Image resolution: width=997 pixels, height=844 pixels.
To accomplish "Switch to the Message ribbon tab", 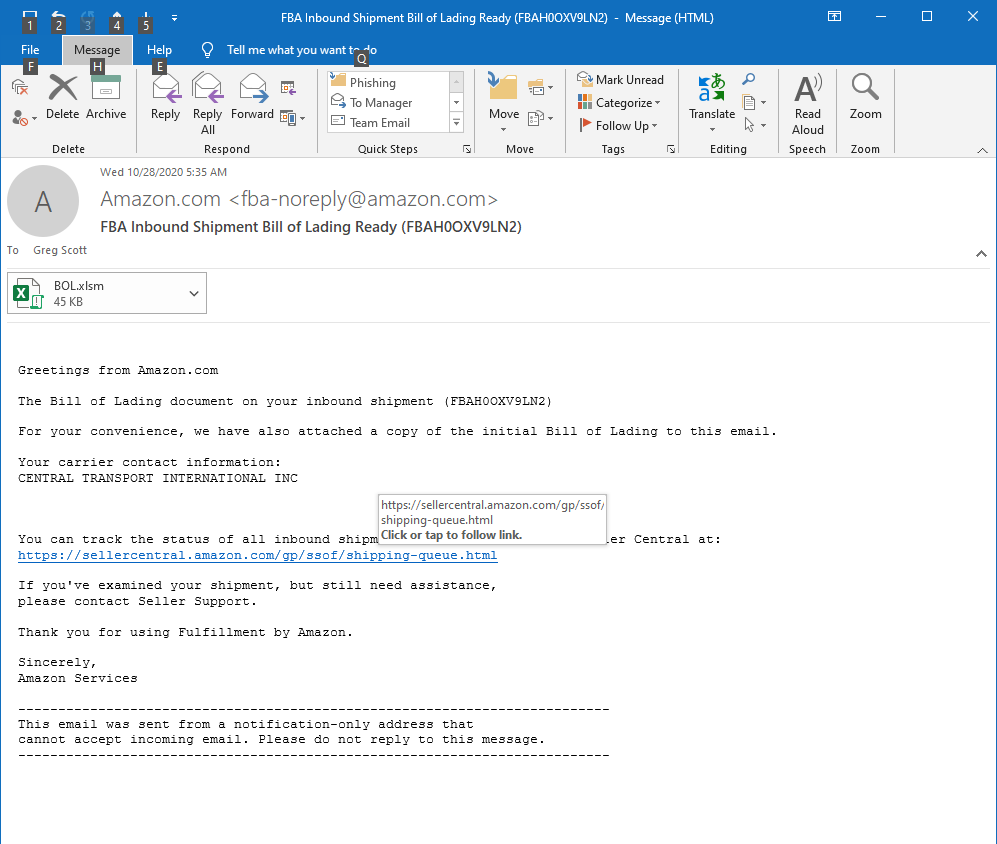I will [97, 50].
